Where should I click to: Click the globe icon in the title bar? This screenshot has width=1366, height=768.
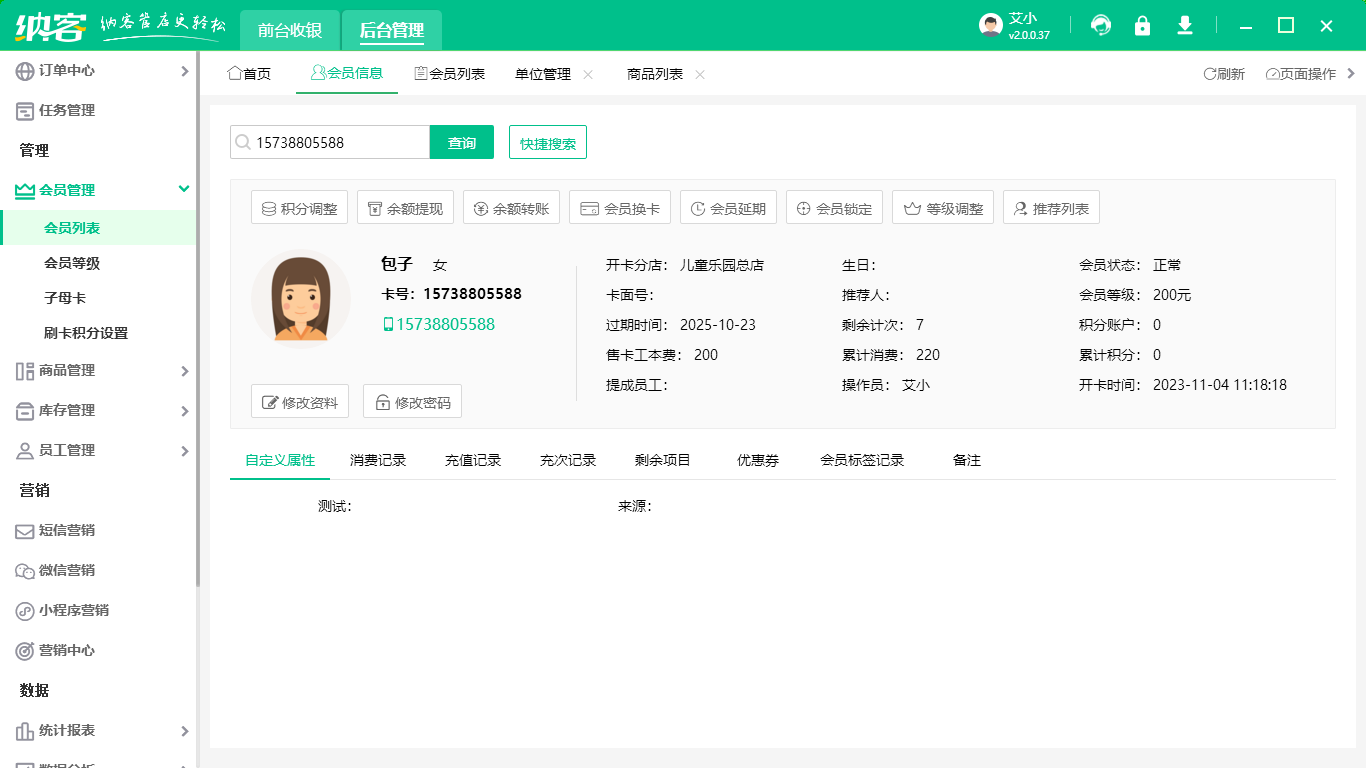(1100, 25)
